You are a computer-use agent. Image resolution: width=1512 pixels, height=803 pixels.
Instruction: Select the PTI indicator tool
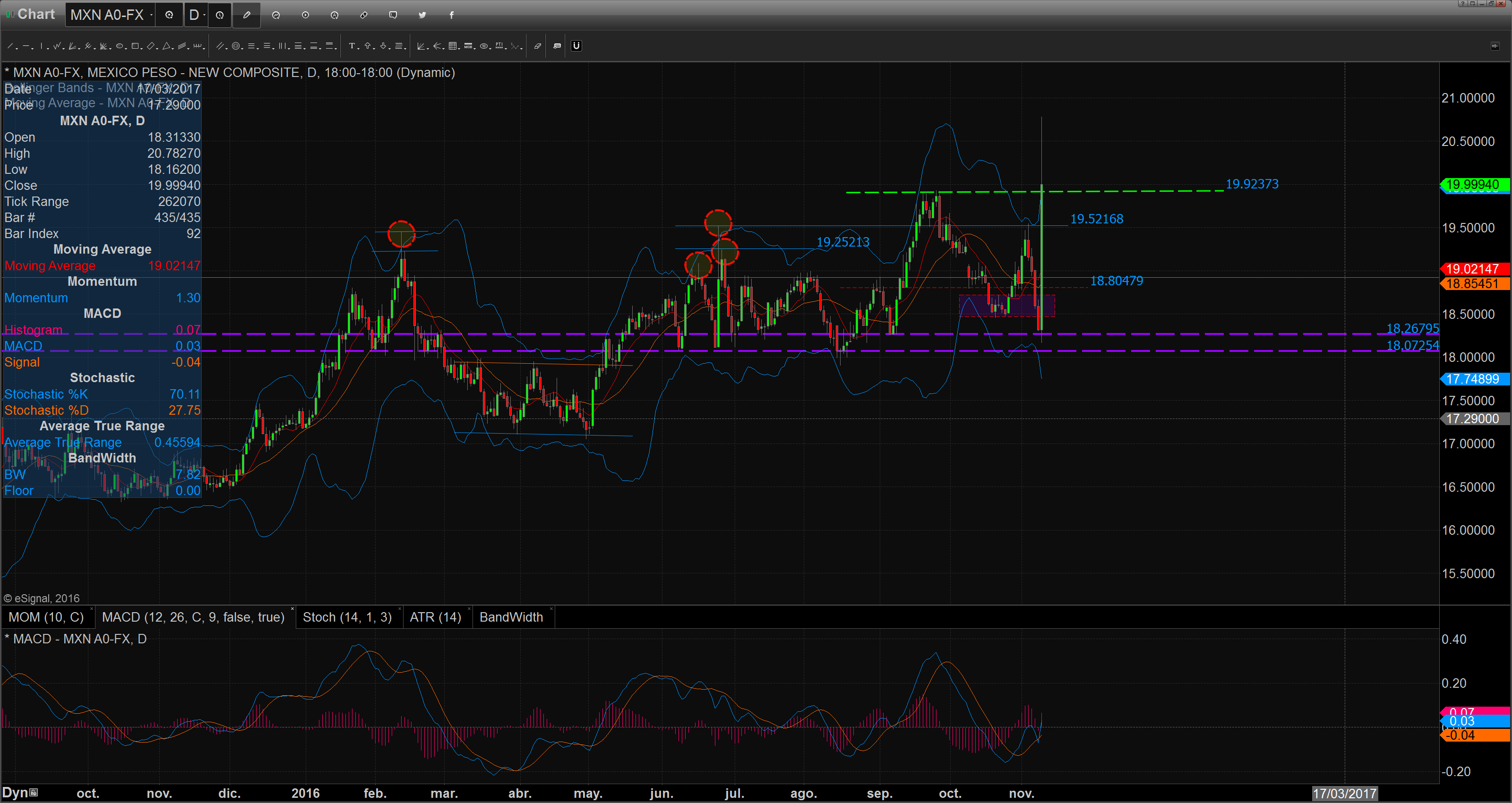tap(499, 46)
